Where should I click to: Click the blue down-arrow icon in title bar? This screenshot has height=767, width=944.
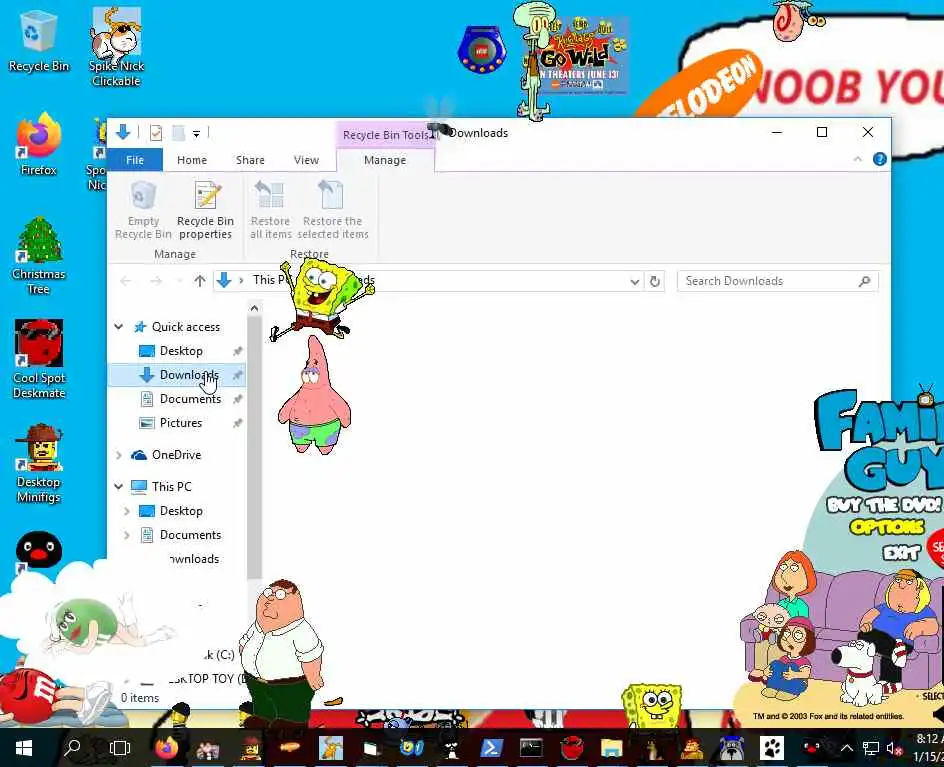[x=123, y=132]
